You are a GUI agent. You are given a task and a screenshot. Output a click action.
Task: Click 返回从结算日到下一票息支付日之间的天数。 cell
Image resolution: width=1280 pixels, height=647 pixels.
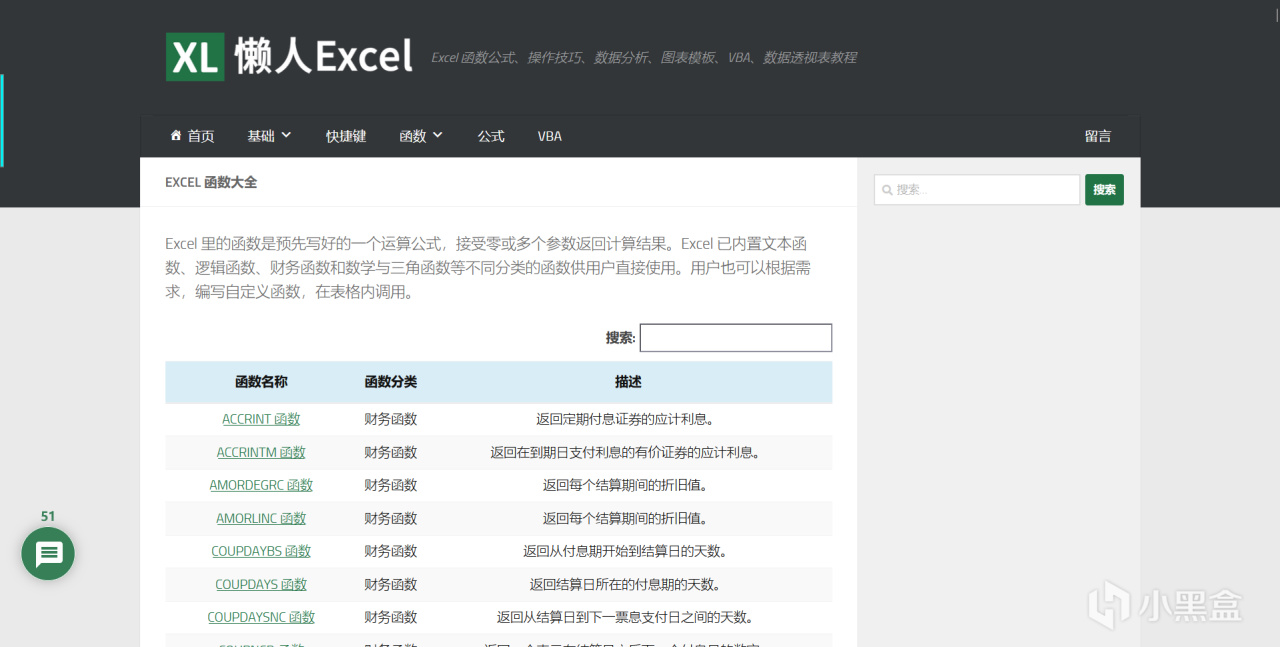pyautogui.click(x=628, y=617)
